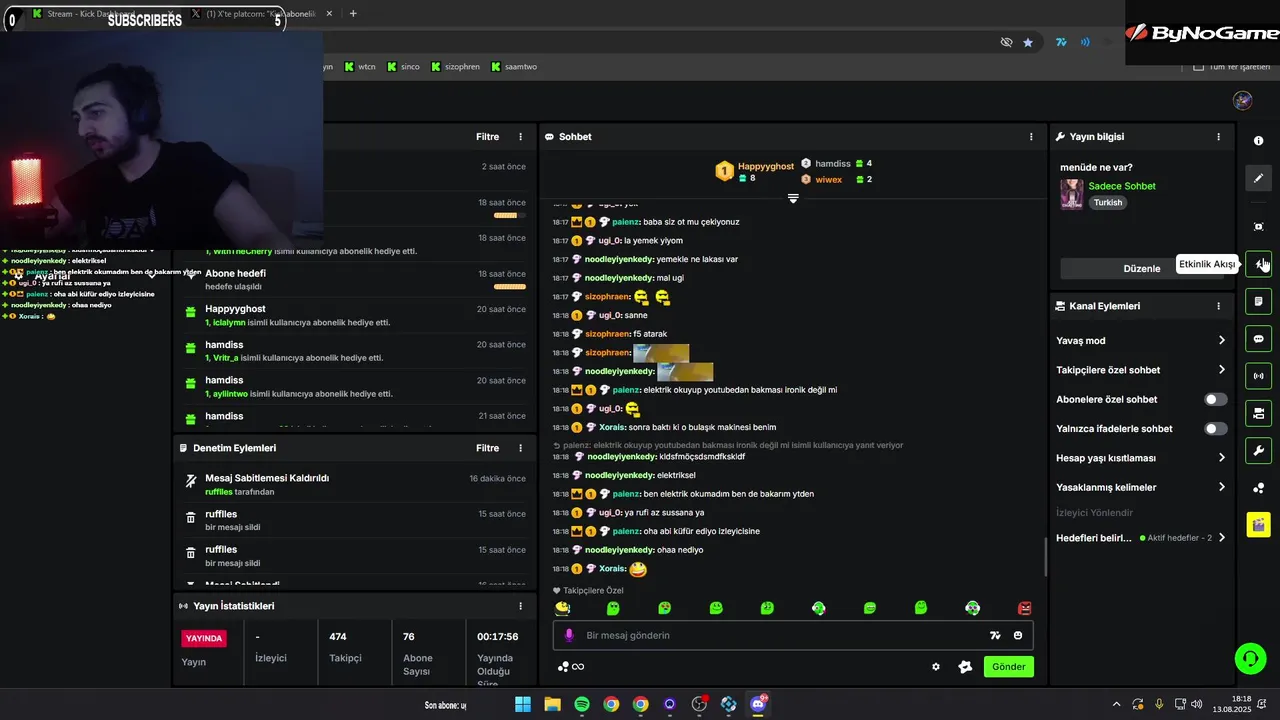Open the info icon in the right sidebar
Viewport: 1280px width, 720px height.
pyautogui.click(x=1258, y=141)
